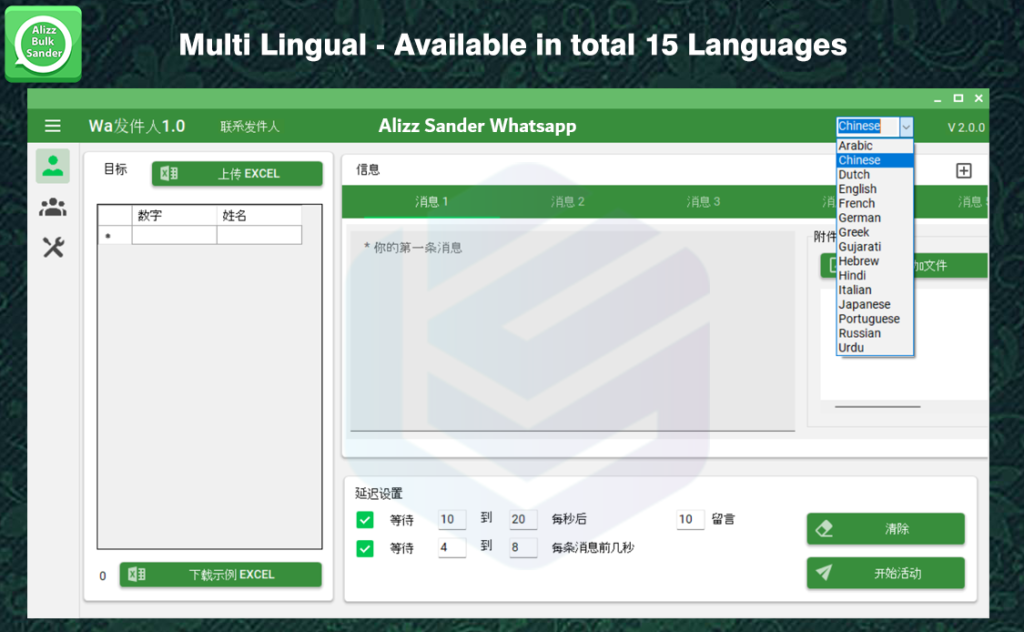Click the eraser icon on clear button
This screenshot has height=632, width=1024.
pyautogui.click(x=825, y=529)
